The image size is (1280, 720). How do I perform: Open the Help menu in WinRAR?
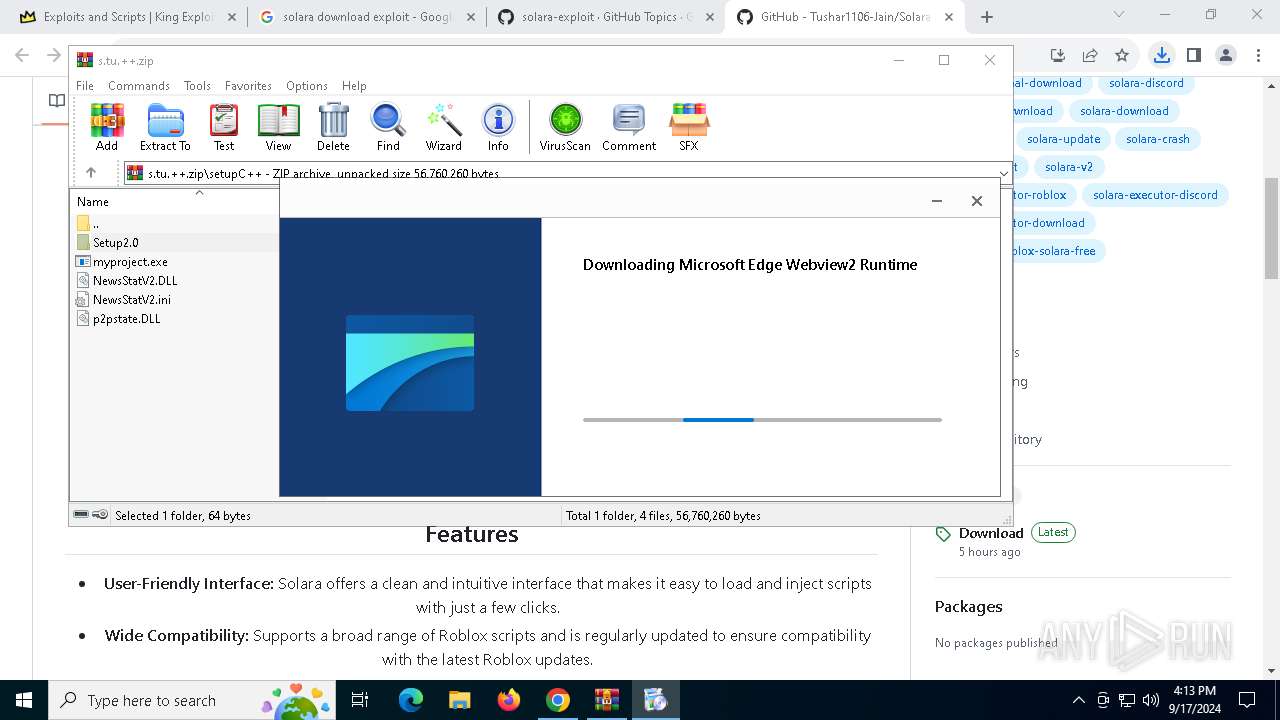pos(354,86)
